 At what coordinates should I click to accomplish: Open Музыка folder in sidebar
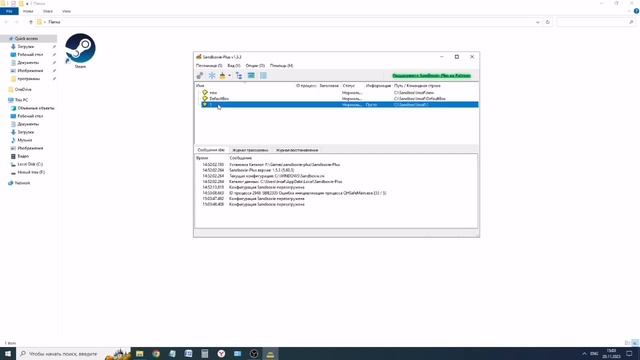(x=24, y=140)
